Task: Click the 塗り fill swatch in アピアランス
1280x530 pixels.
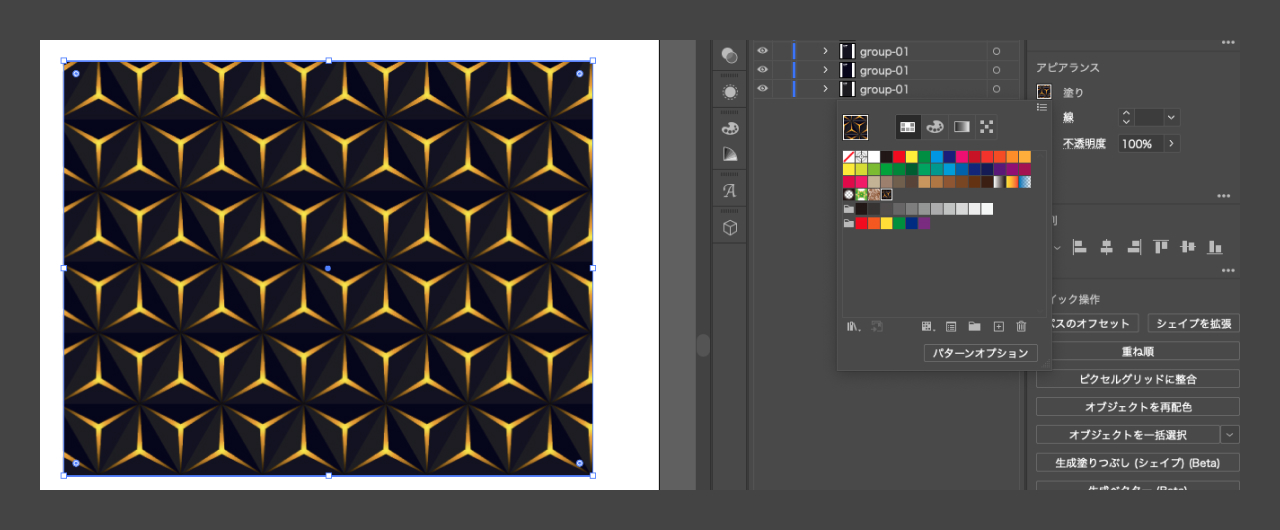Action: pos(1044,92)
